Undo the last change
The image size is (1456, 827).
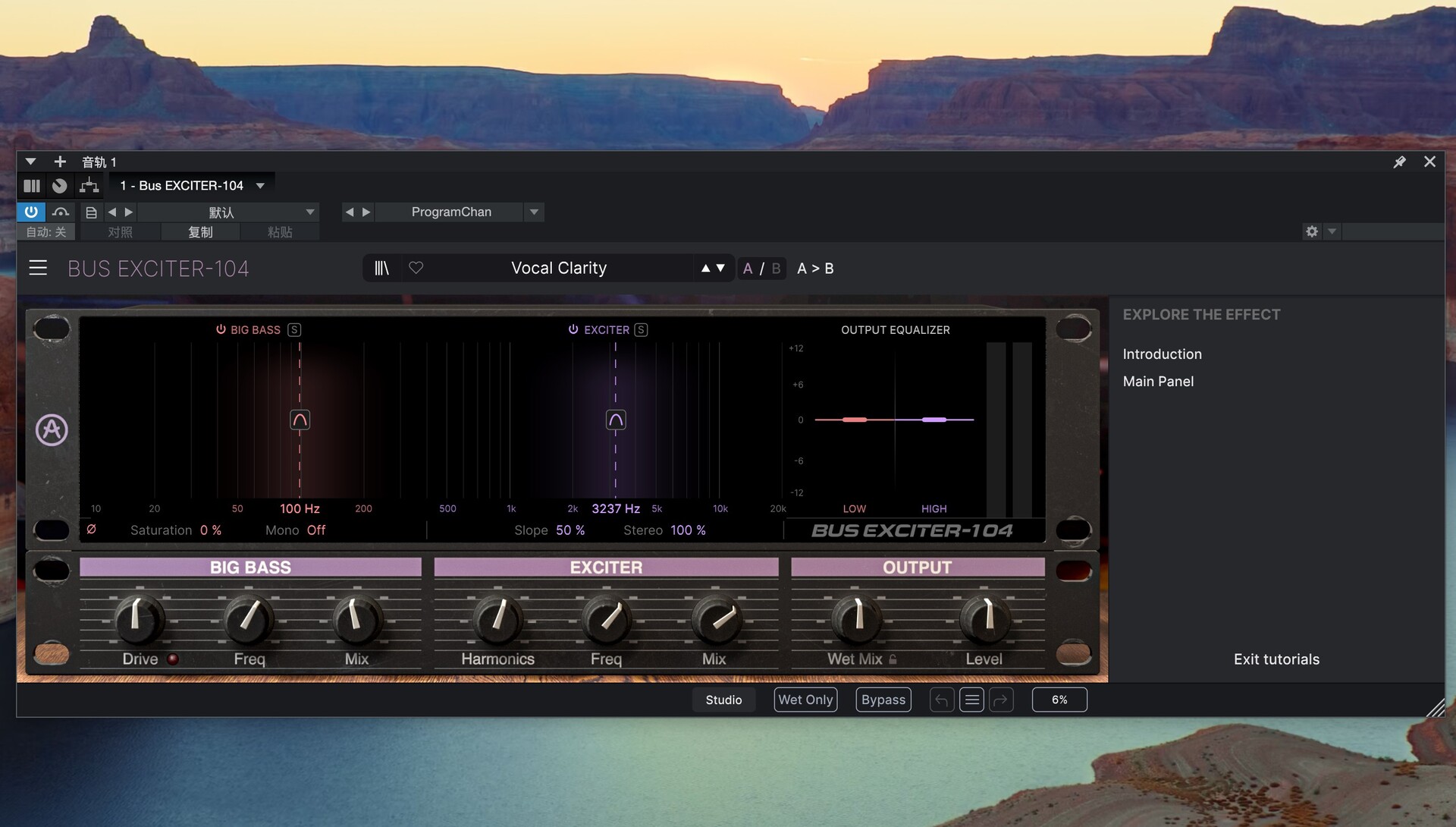click(x=942, y=700)
